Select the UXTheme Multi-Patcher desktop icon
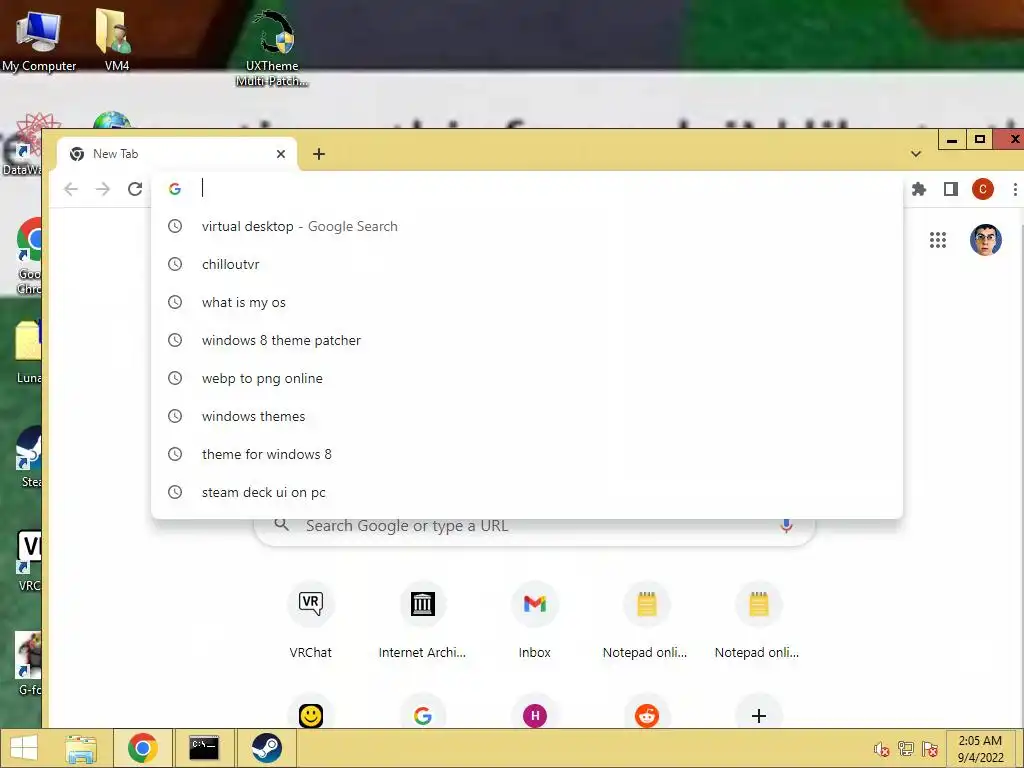The image size is (1024, 768). 273,48
